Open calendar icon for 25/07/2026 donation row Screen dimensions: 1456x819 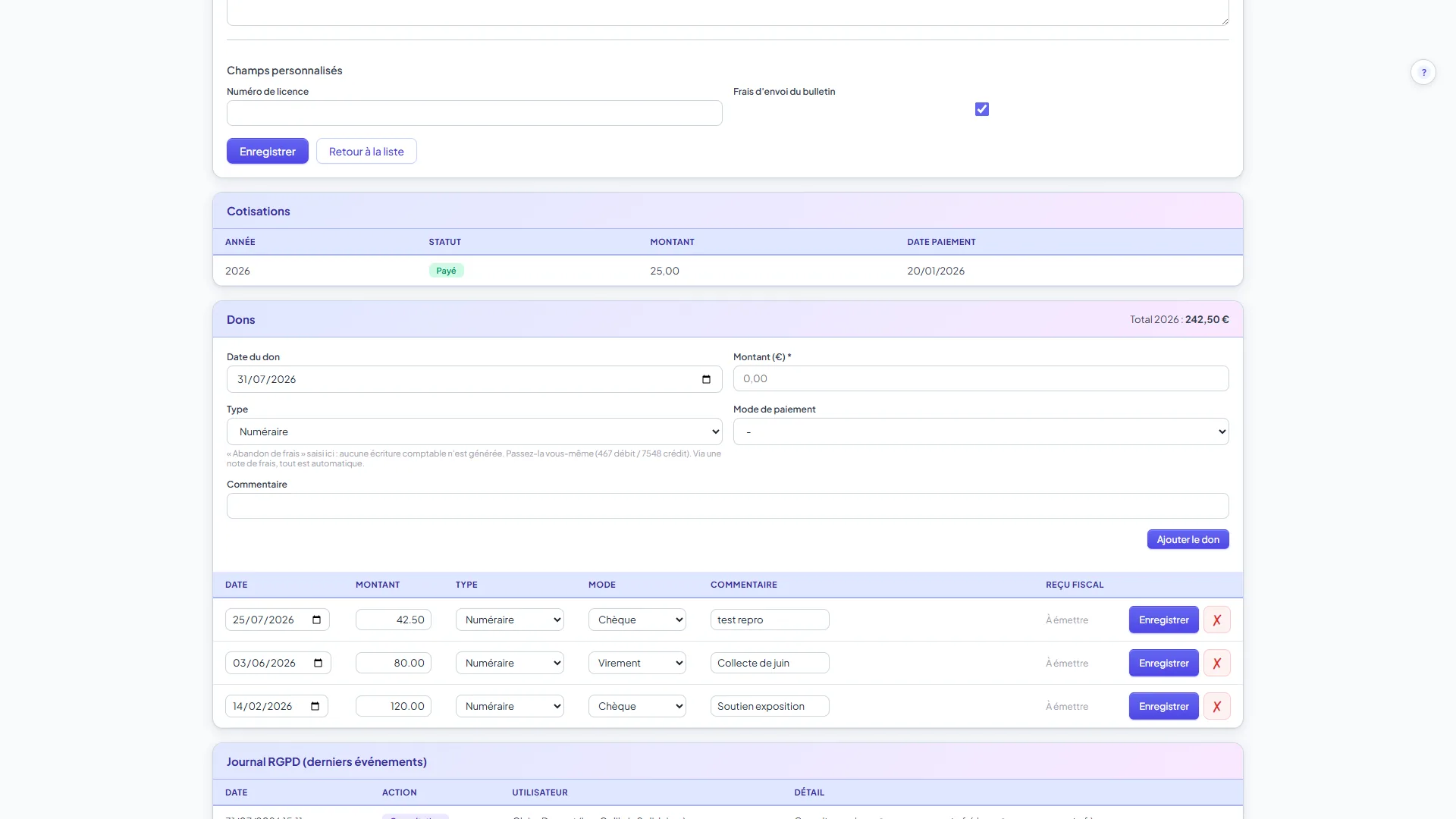tap(317, 620)
